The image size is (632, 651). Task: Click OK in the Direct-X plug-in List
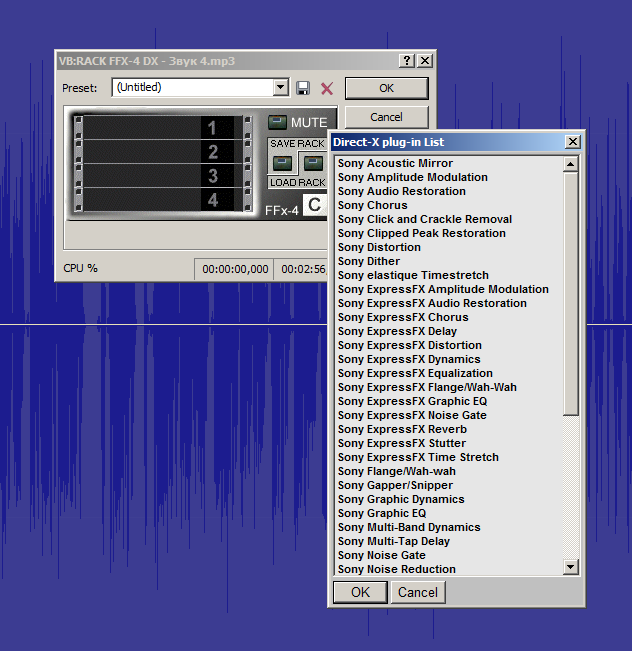360,592
